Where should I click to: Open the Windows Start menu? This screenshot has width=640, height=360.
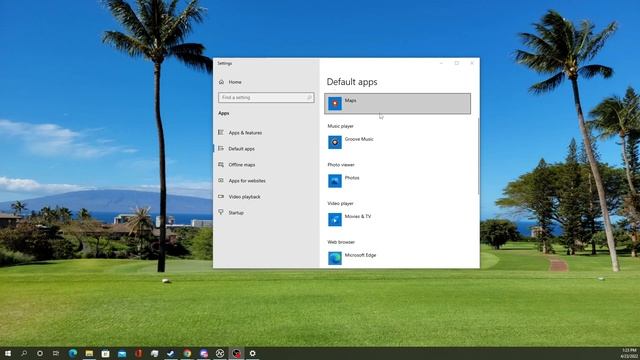click(x=8, y=353)
